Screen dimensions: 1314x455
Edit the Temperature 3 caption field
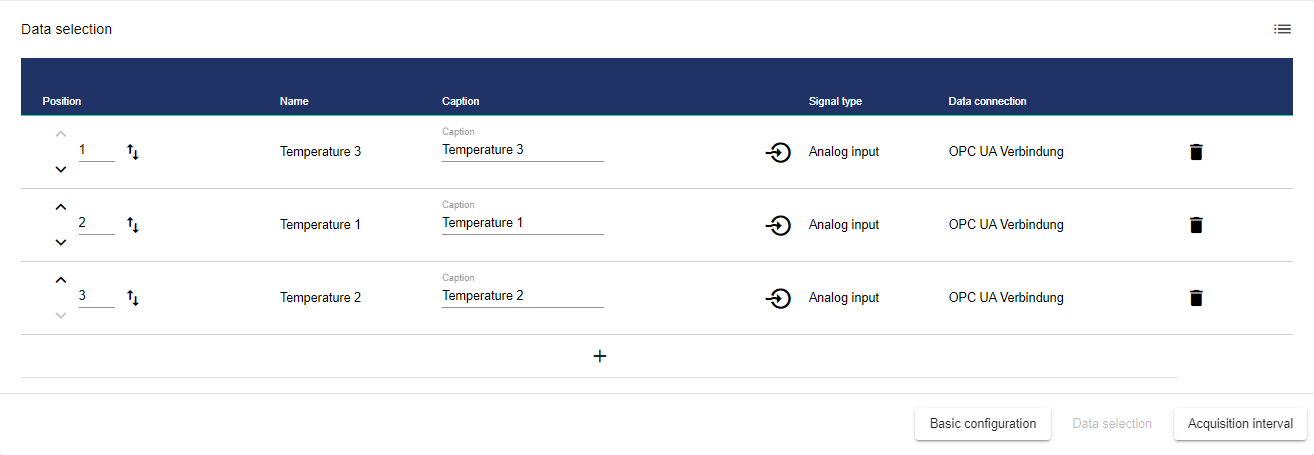[x=522, y=150]
